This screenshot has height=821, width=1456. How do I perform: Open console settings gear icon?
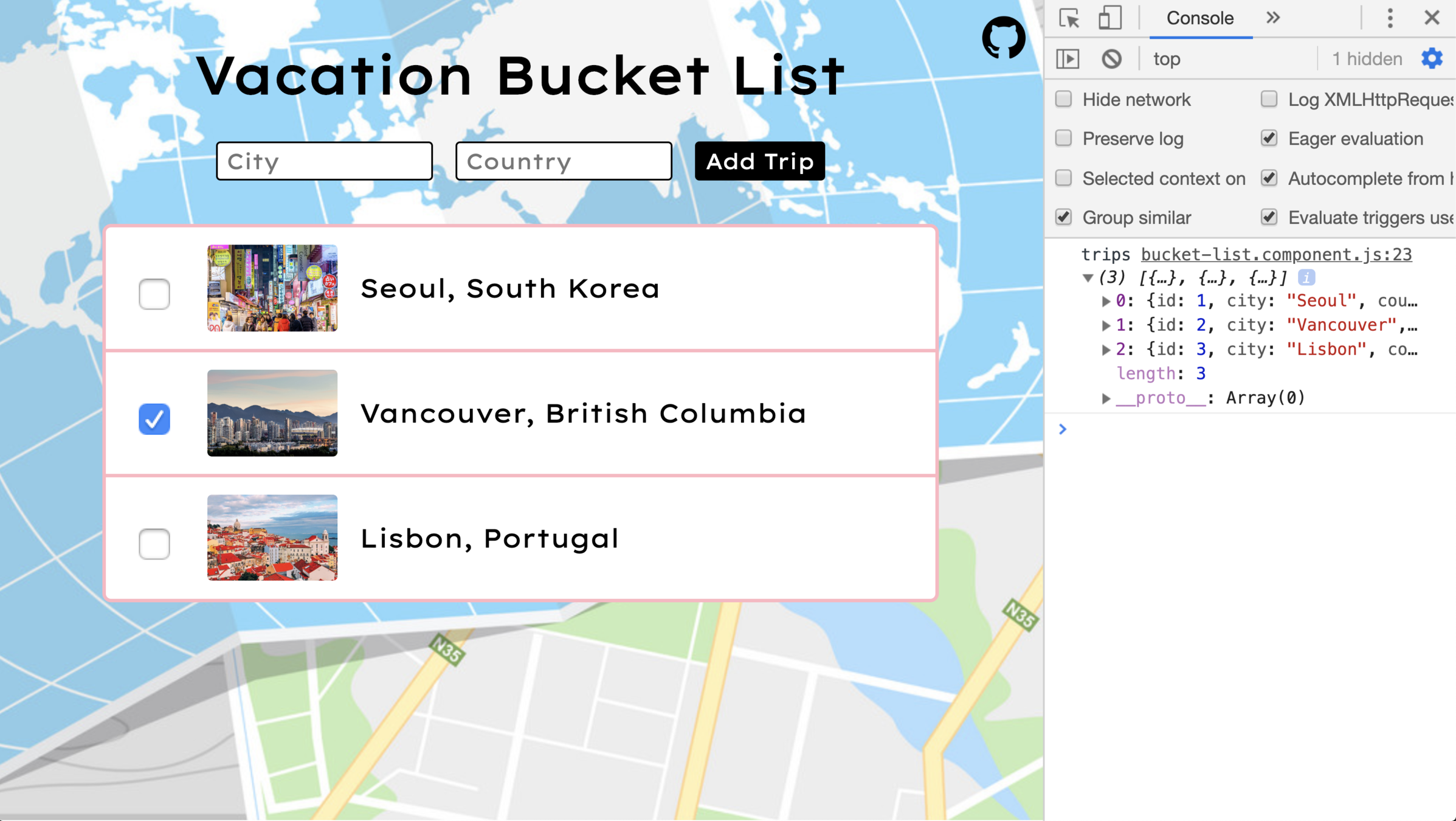(x=1432, y=59)
